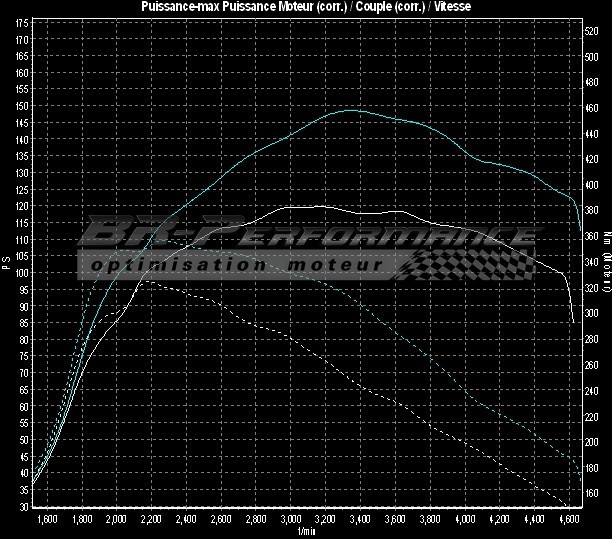Image resolution: width=612 pixels, height=539 pixels.
Task: Click the 150 value on left axis
Action: (x=22, y=106)
